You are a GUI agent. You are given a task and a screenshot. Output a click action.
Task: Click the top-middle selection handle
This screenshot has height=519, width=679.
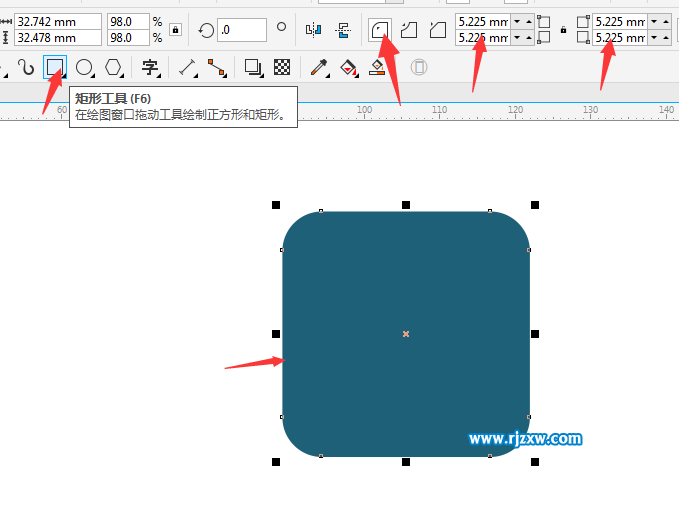(406, 205)
